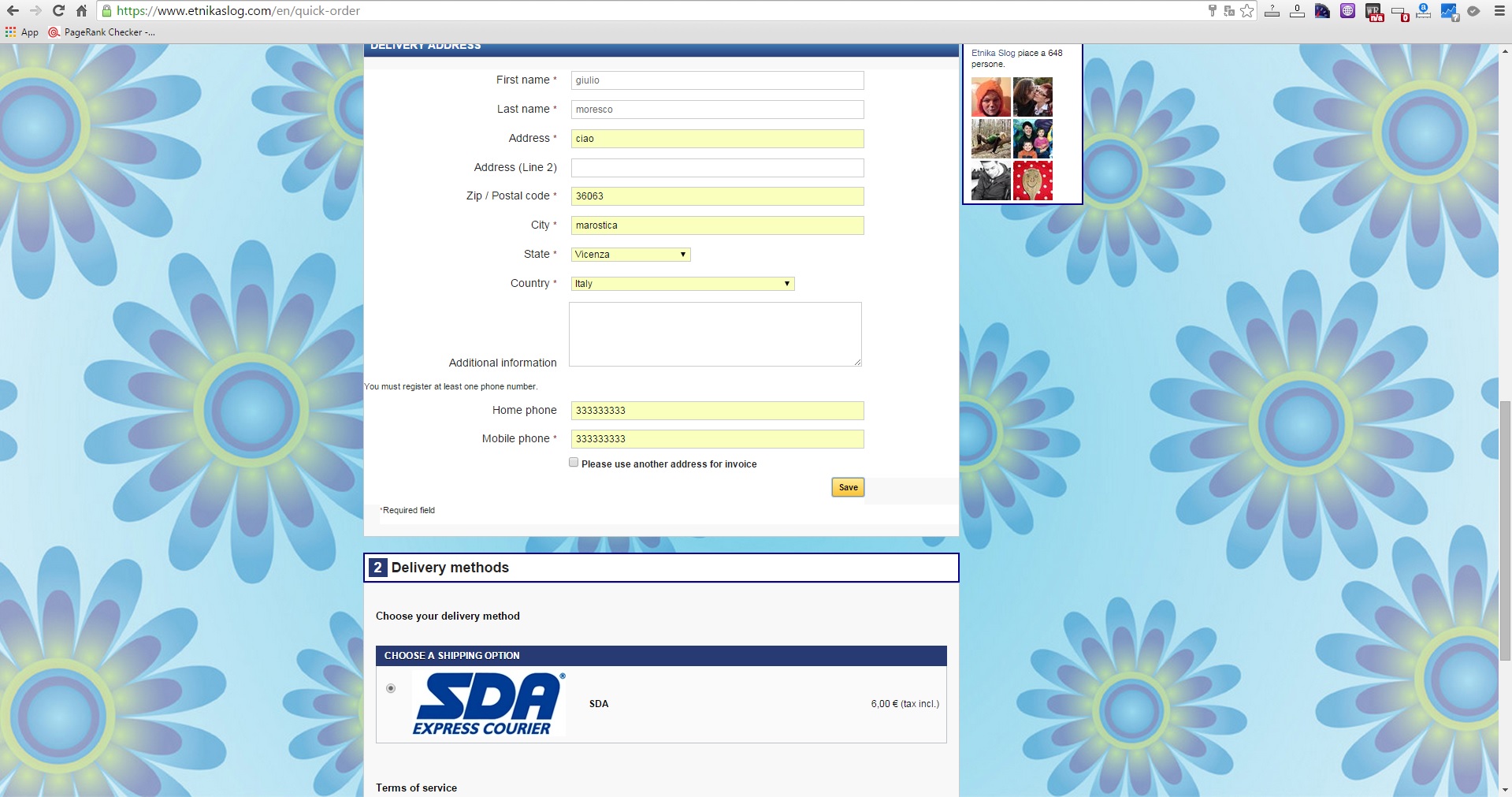Screen dimensions: 1512x797
Task: Go back to the previous page
Action: [13, 11]
